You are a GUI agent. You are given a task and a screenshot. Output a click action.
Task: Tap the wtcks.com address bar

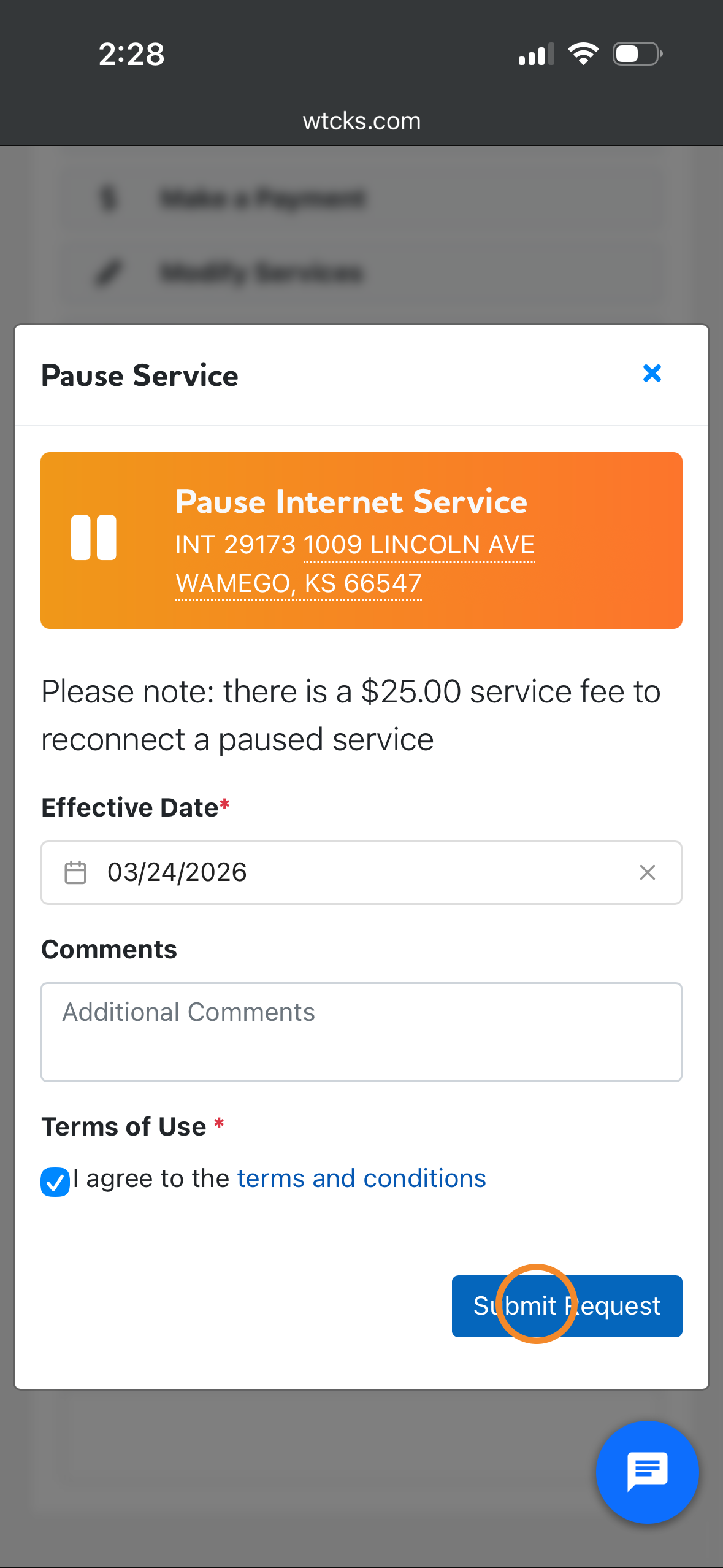(x=361, y=121)
